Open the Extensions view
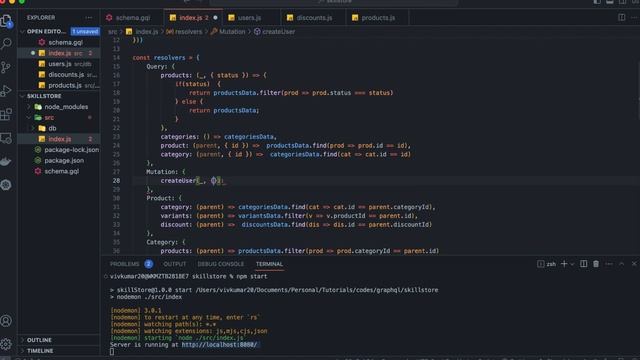 coord(6,114)
